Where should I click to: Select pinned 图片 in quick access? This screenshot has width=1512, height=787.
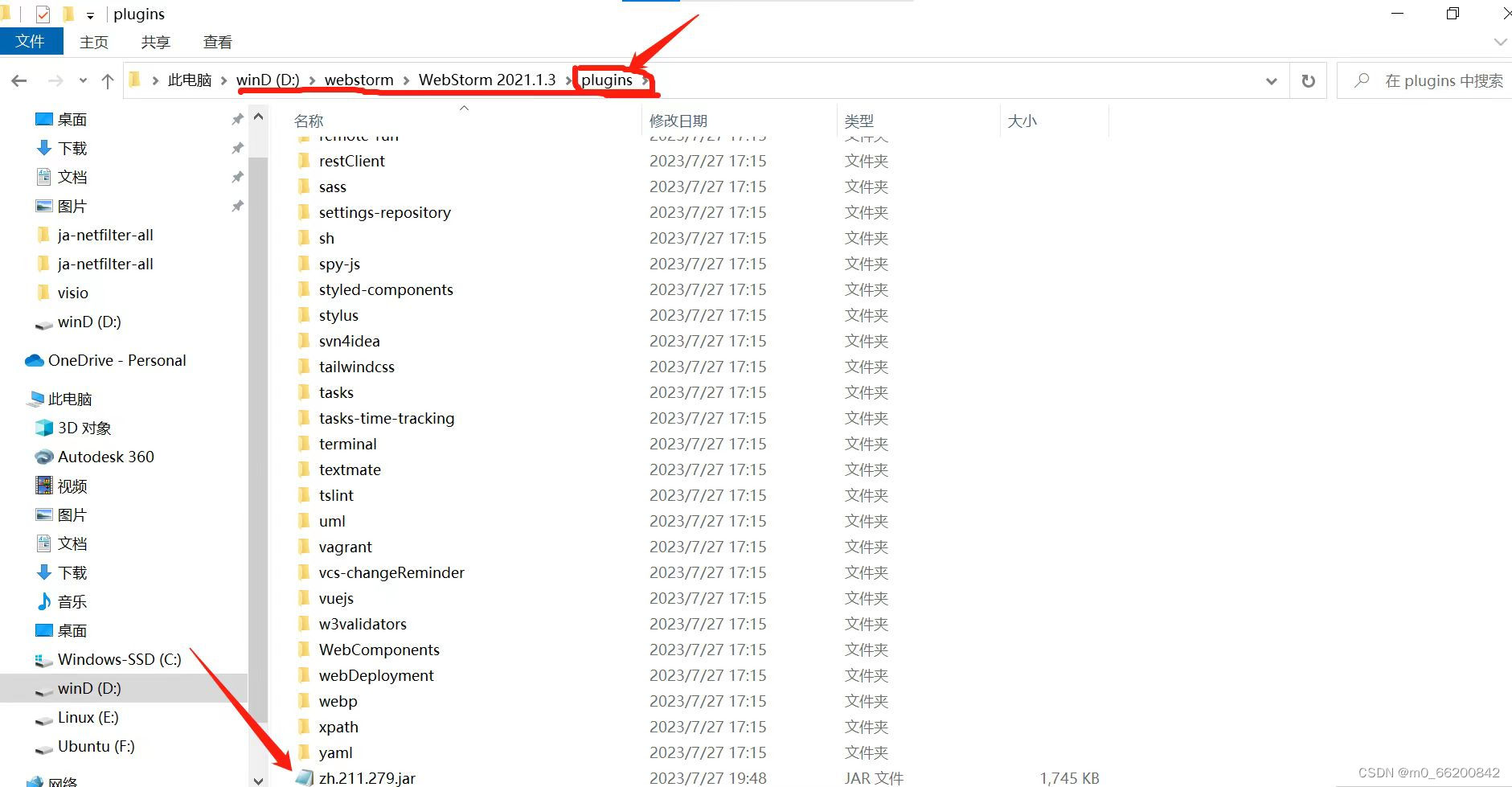click(x=72, y=206)
